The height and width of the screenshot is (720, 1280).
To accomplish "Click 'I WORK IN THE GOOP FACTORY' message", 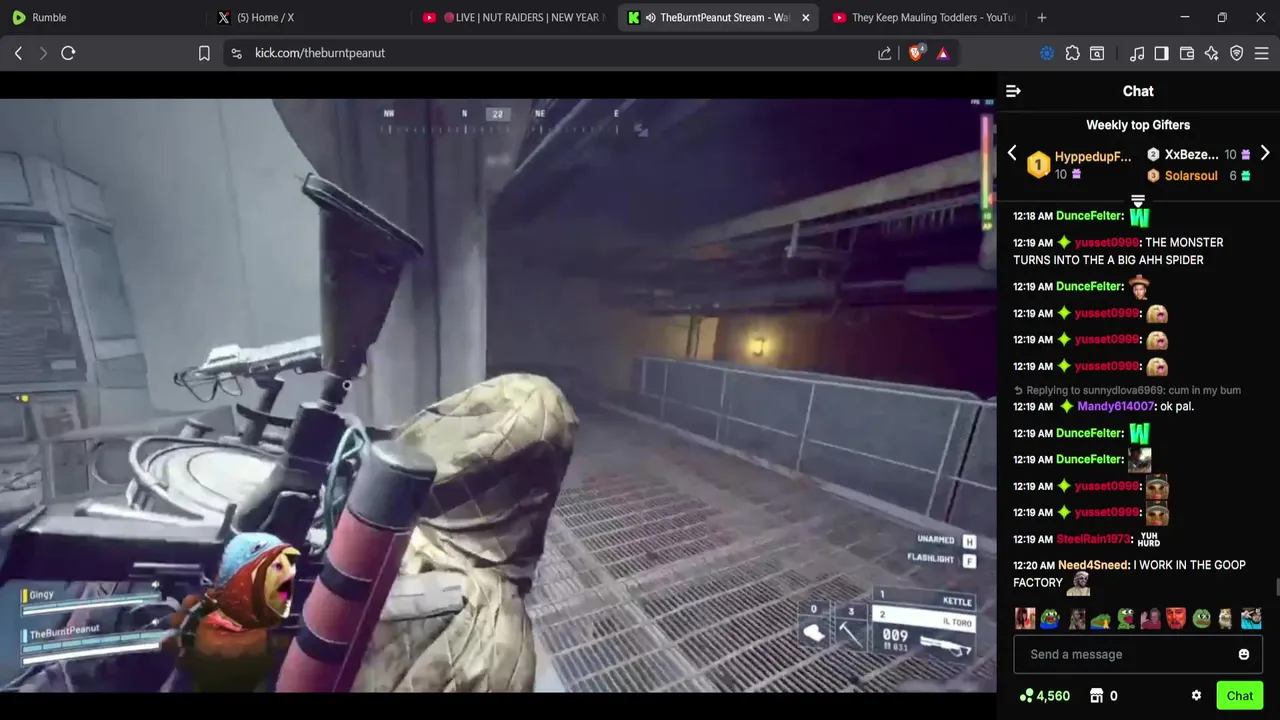I will point(1129,574).
